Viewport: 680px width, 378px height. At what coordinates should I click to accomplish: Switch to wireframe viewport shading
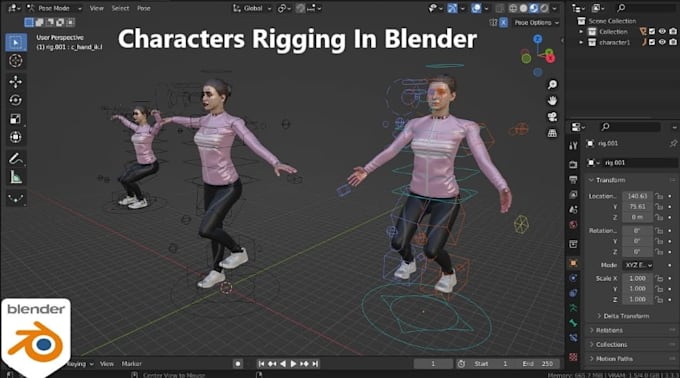pyautogui.click(x=513, y=8)
